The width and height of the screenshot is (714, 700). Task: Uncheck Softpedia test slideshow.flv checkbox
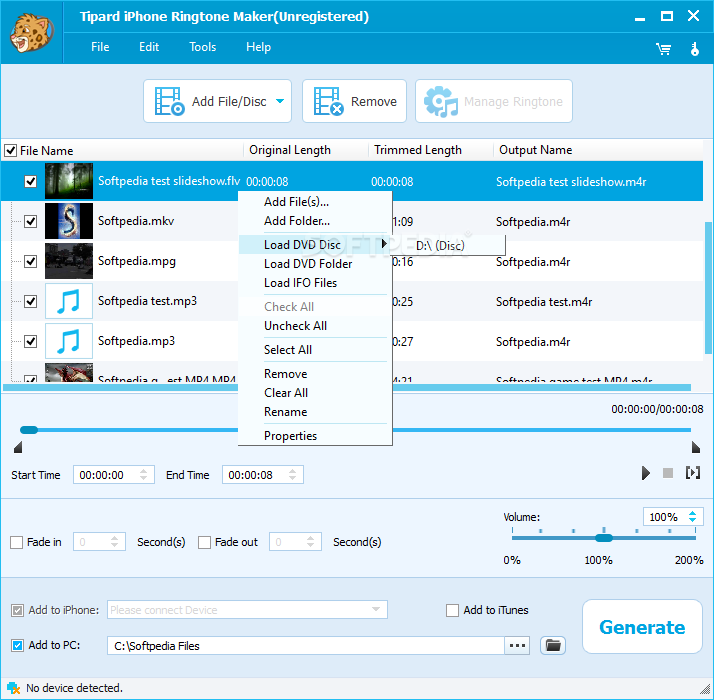pyautogui.click(x=31, y=181)
